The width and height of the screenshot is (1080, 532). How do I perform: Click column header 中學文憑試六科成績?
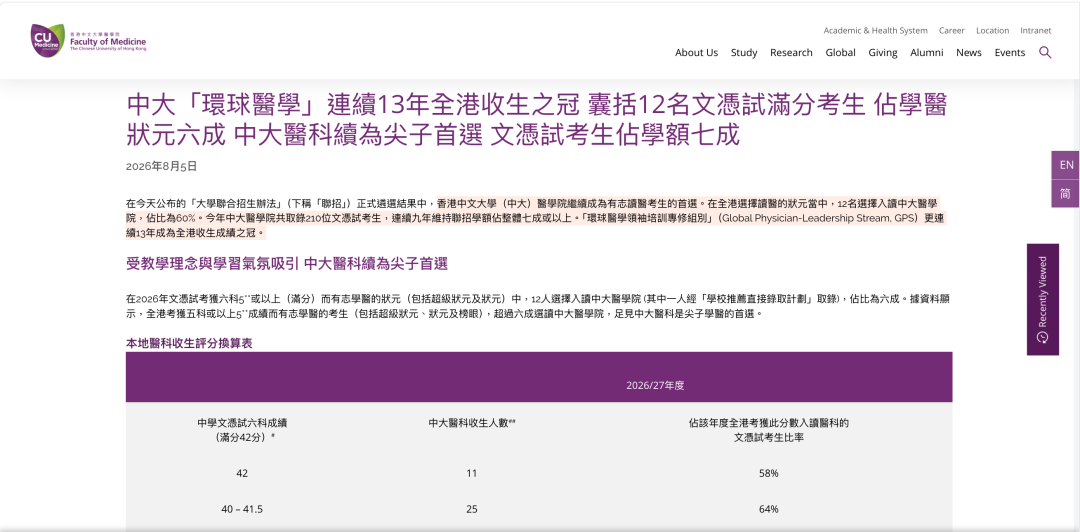(x=242, y=430)
